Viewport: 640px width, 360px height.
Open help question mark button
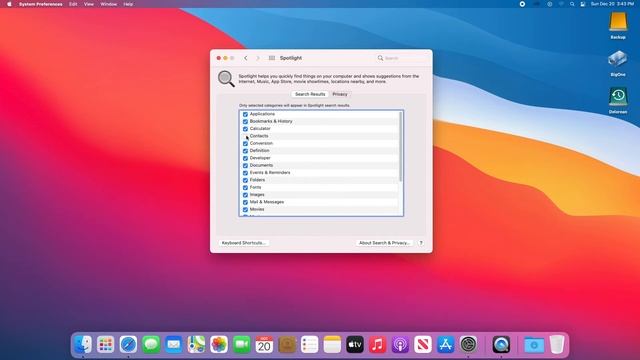421,243
